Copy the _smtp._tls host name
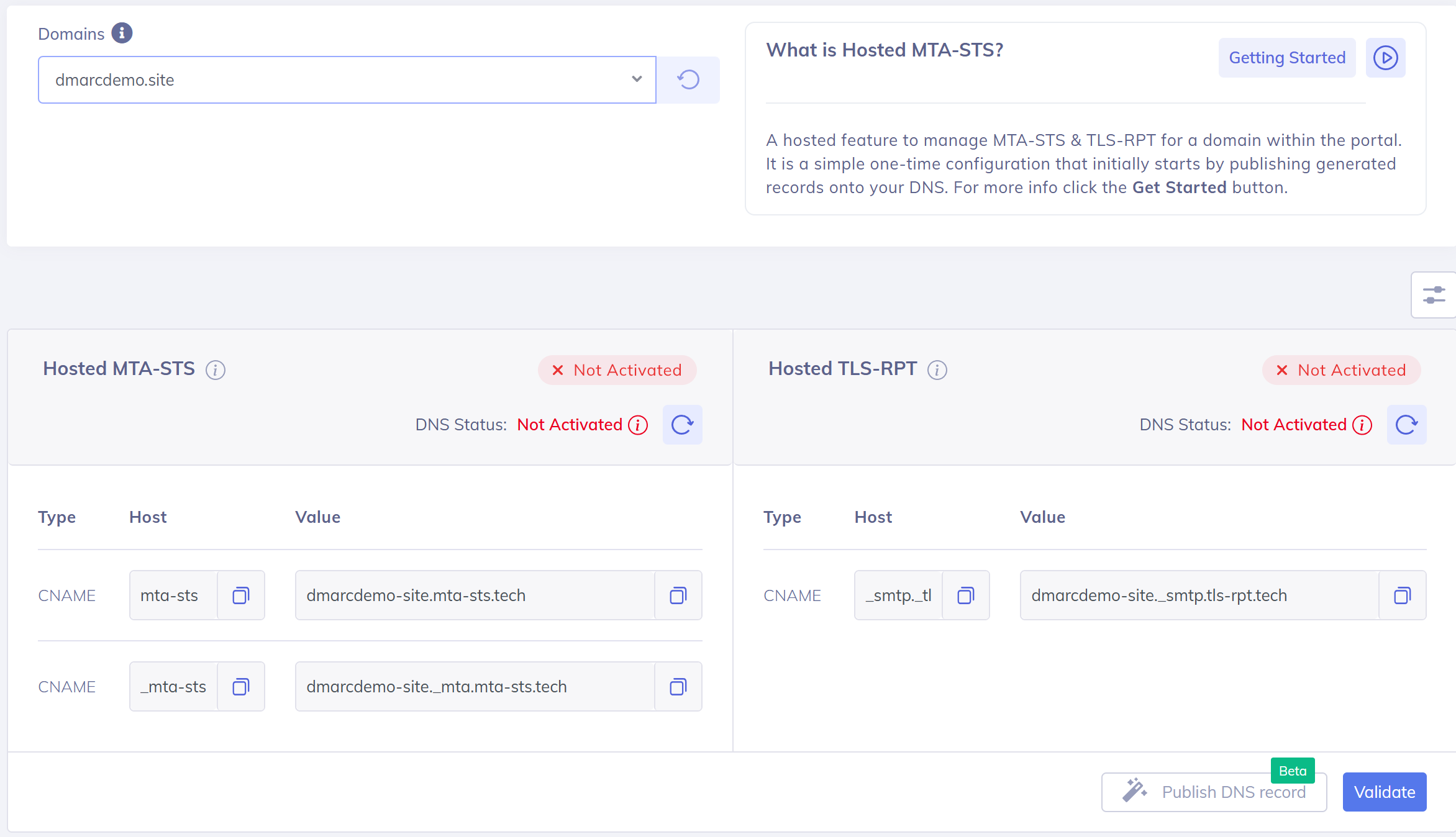The height and width of the screenshot is (837, 1456). [x=966, y=595]
